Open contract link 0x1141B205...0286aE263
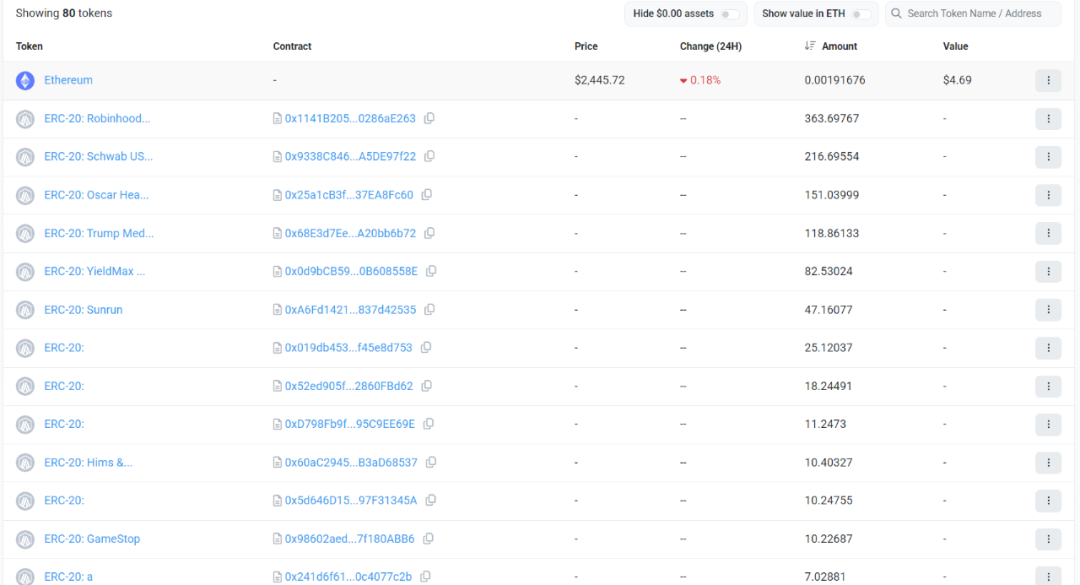The image size is (1080, 585). coord(344,118)
